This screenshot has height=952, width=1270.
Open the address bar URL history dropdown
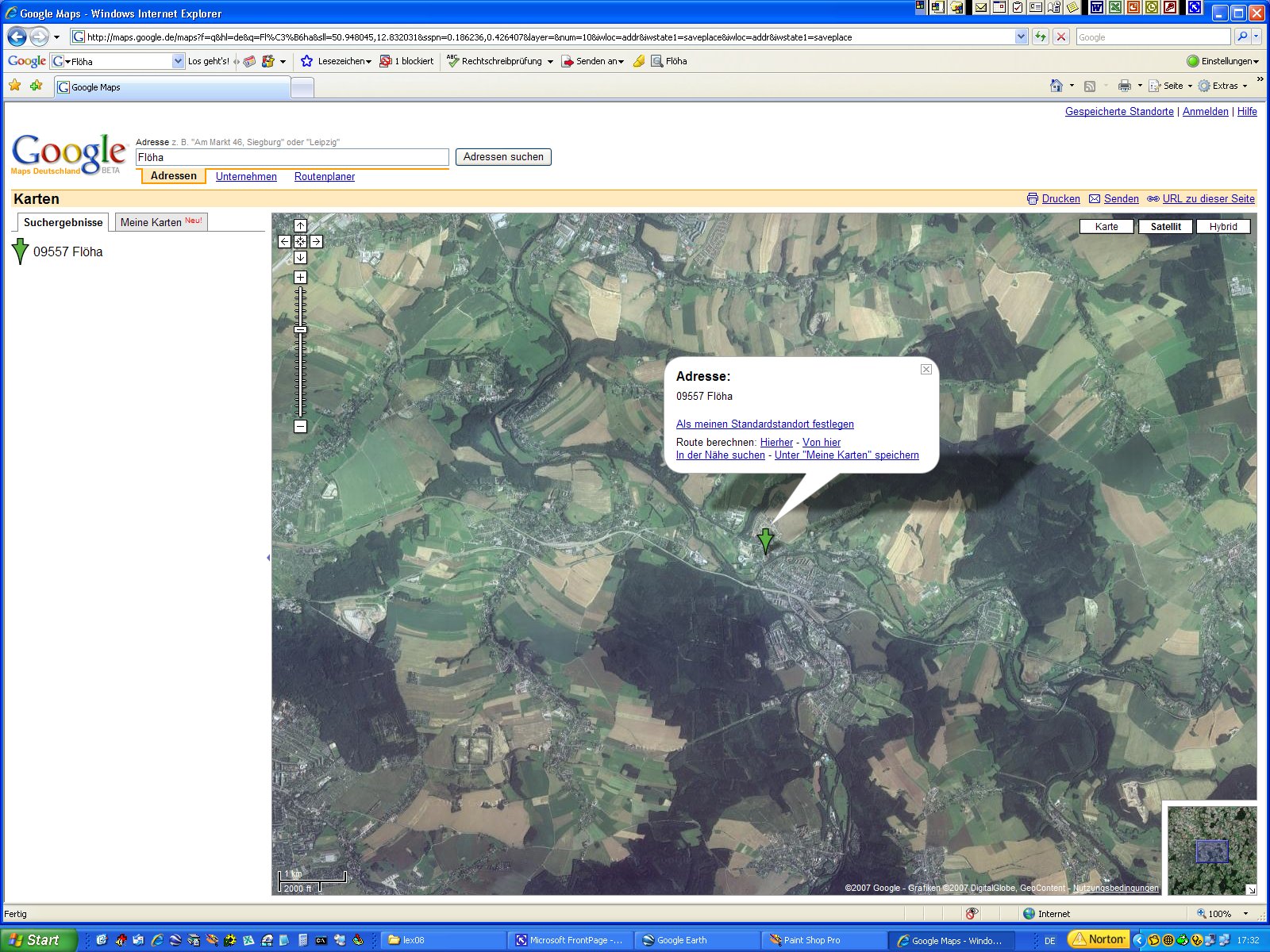point(1021,36)
